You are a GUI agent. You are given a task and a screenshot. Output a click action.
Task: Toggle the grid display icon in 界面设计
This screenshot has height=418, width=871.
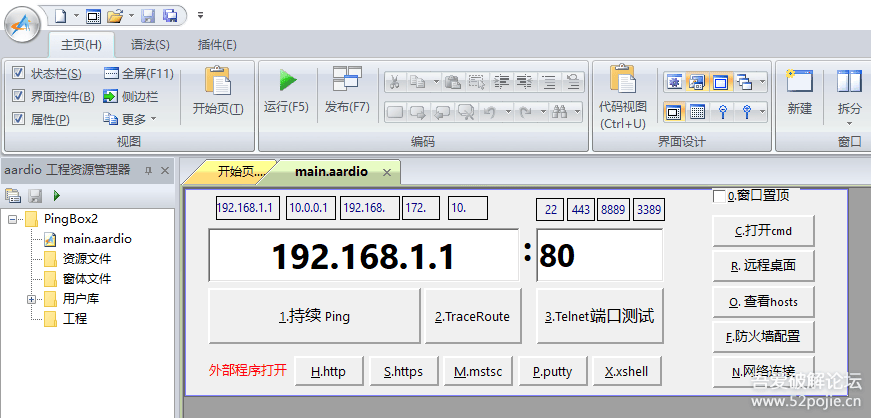(x=697, y=112)
